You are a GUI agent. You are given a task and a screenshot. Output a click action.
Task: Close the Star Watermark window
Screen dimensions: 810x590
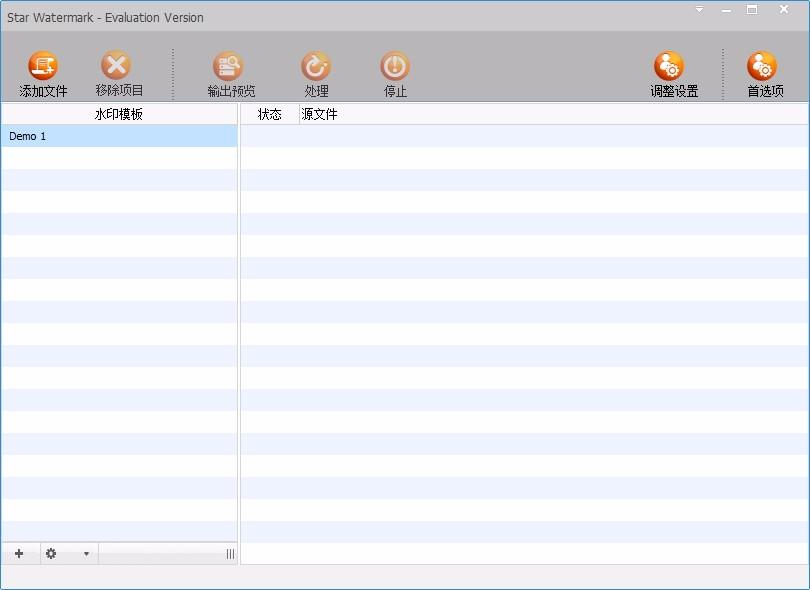click(x=784, y=9)
